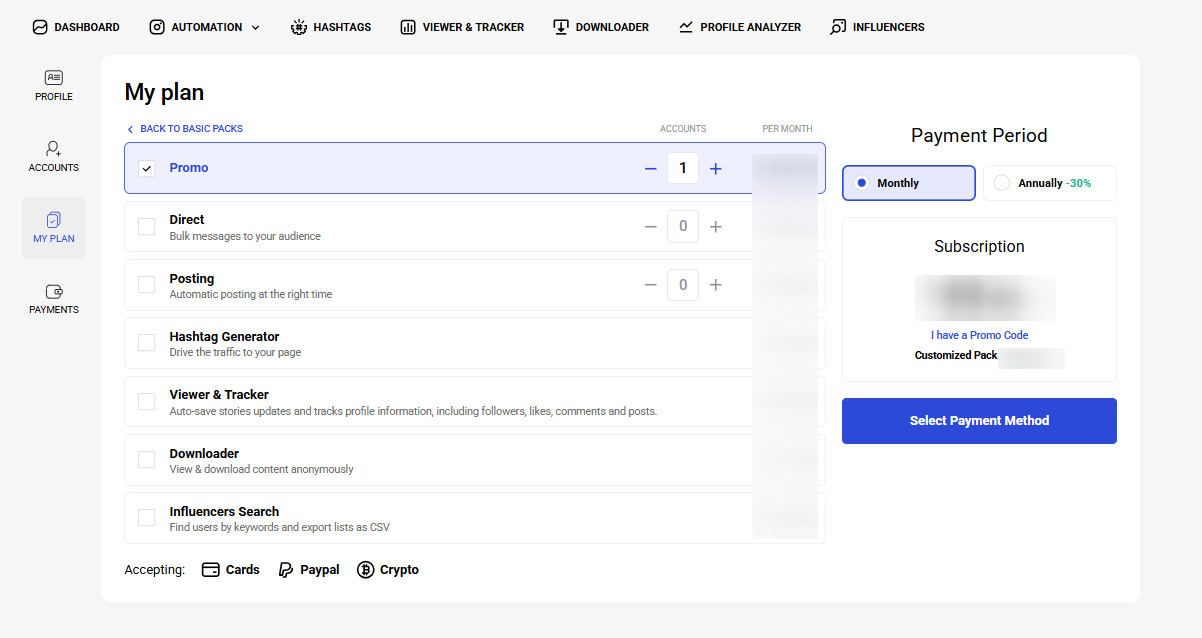This screenshot has width=1202, height=638.
Task: Open Profile Analyzer chart icon
Action: point(686,27)
